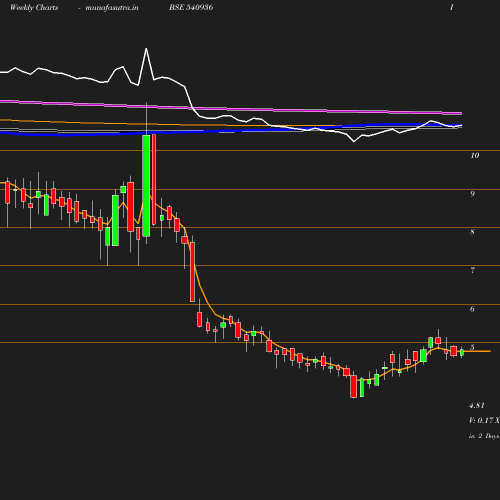This screenshot has height=500, width=500.
Task: Click the volume text 'V: 0.17 X'
Action: 484,421
